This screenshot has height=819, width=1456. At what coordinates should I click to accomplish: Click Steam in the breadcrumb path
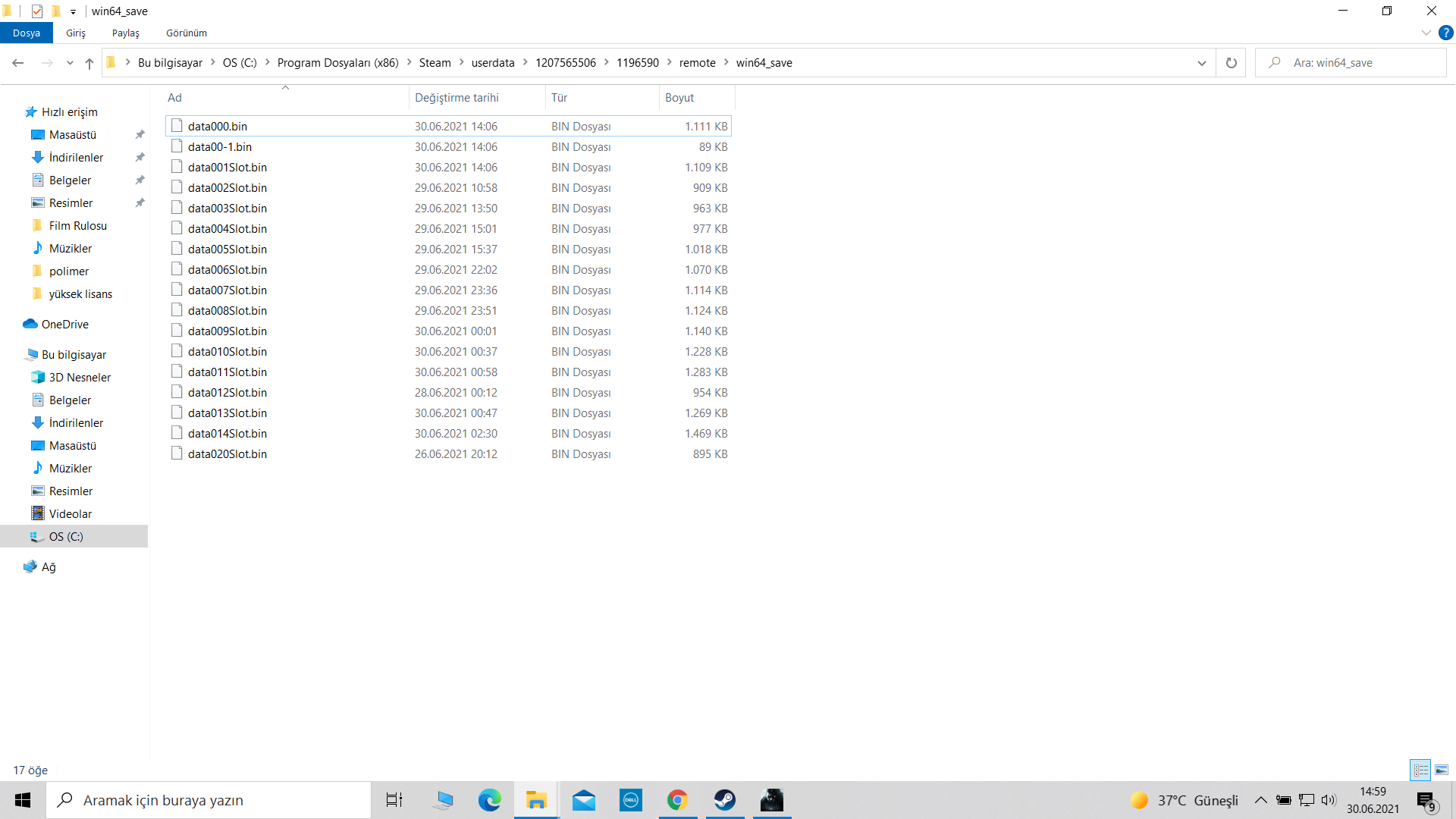coord(435,63)
